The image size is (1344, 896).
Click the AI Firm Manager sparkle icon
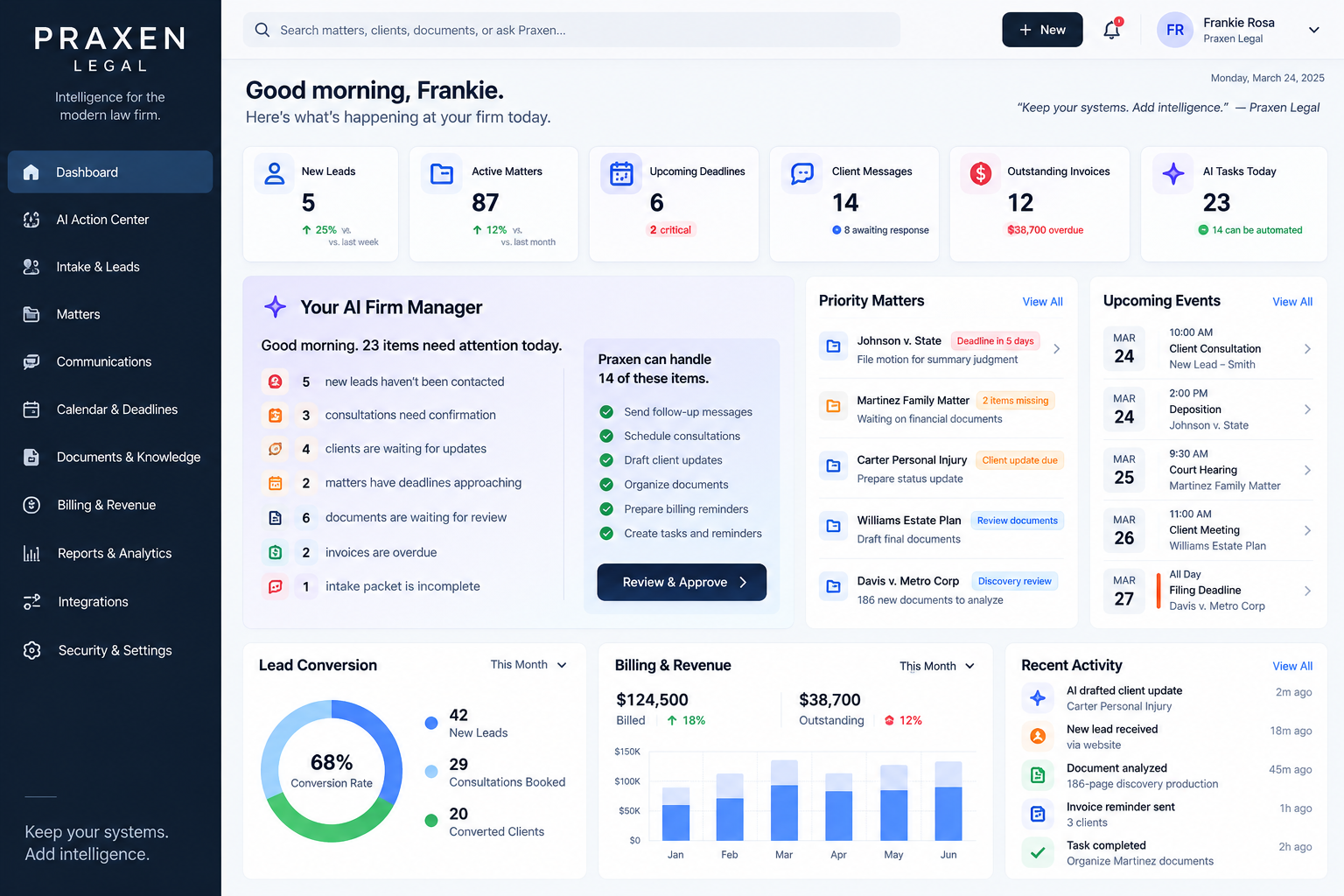tap(276, 307)
